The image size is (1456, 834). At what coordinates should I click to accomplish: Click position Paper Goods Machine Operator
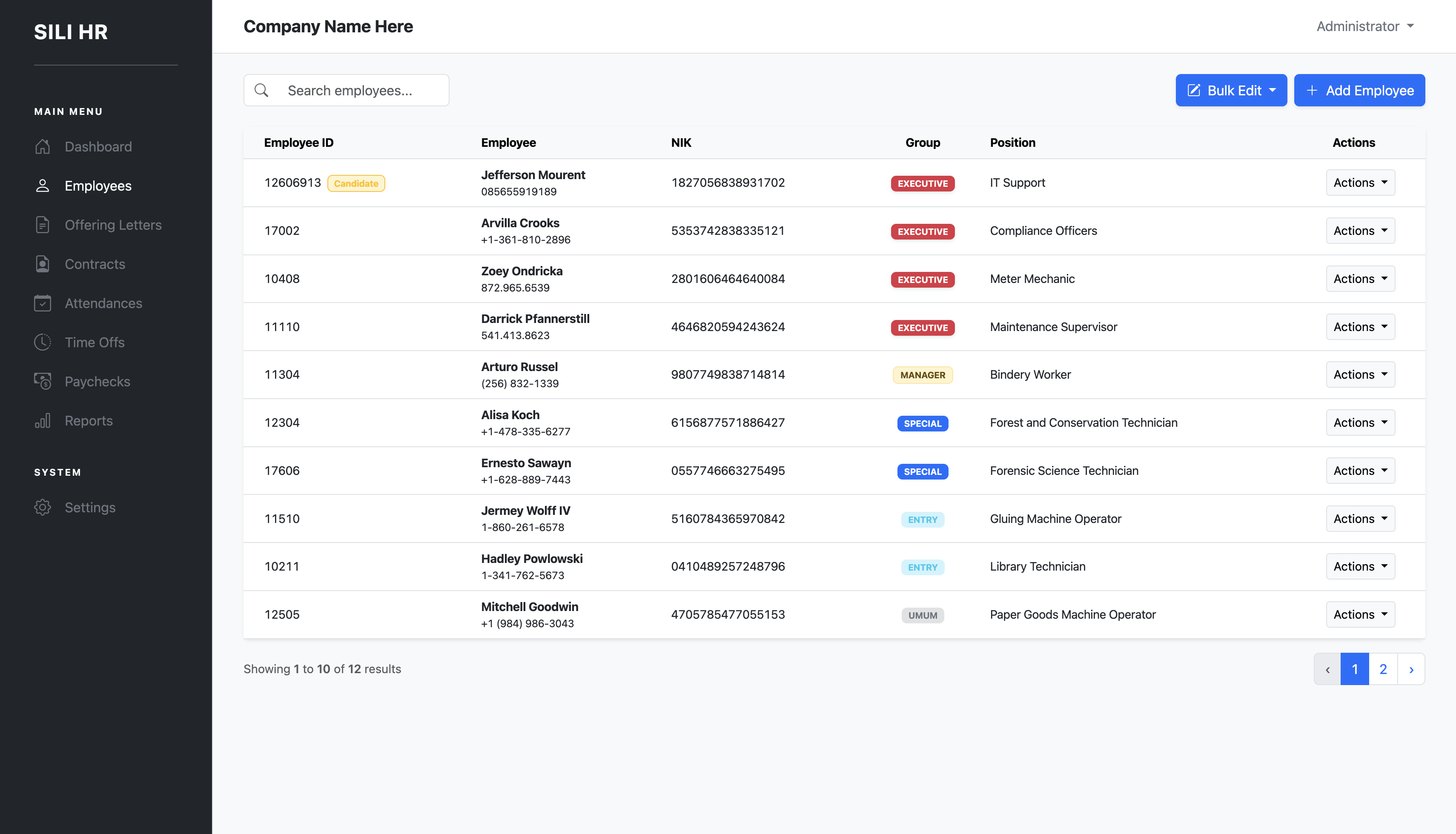click(x=1073, y=614)
